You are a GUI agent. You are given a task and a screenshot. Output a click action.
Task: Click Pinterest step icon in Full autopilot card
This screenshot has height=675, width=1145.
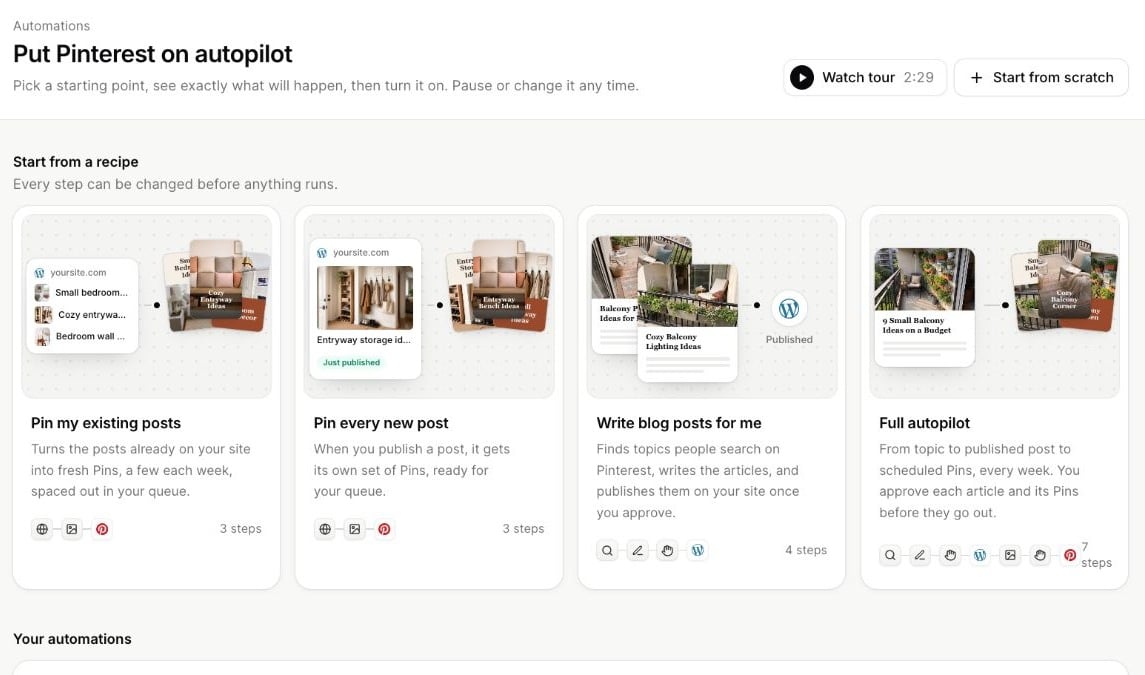click(x=1070, y=555)
